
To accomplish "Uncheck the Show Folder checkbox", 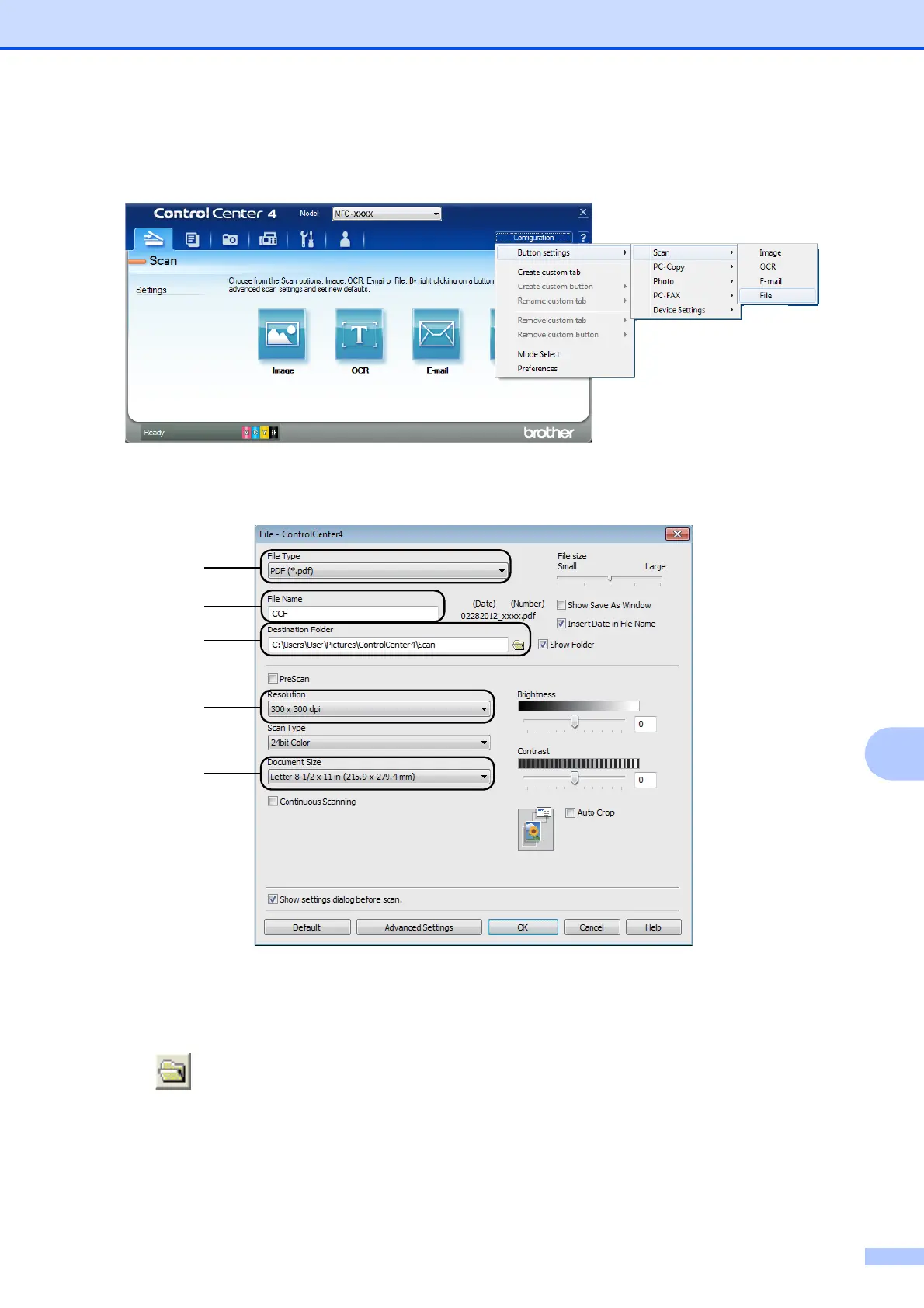I will [x=544, y=645].
